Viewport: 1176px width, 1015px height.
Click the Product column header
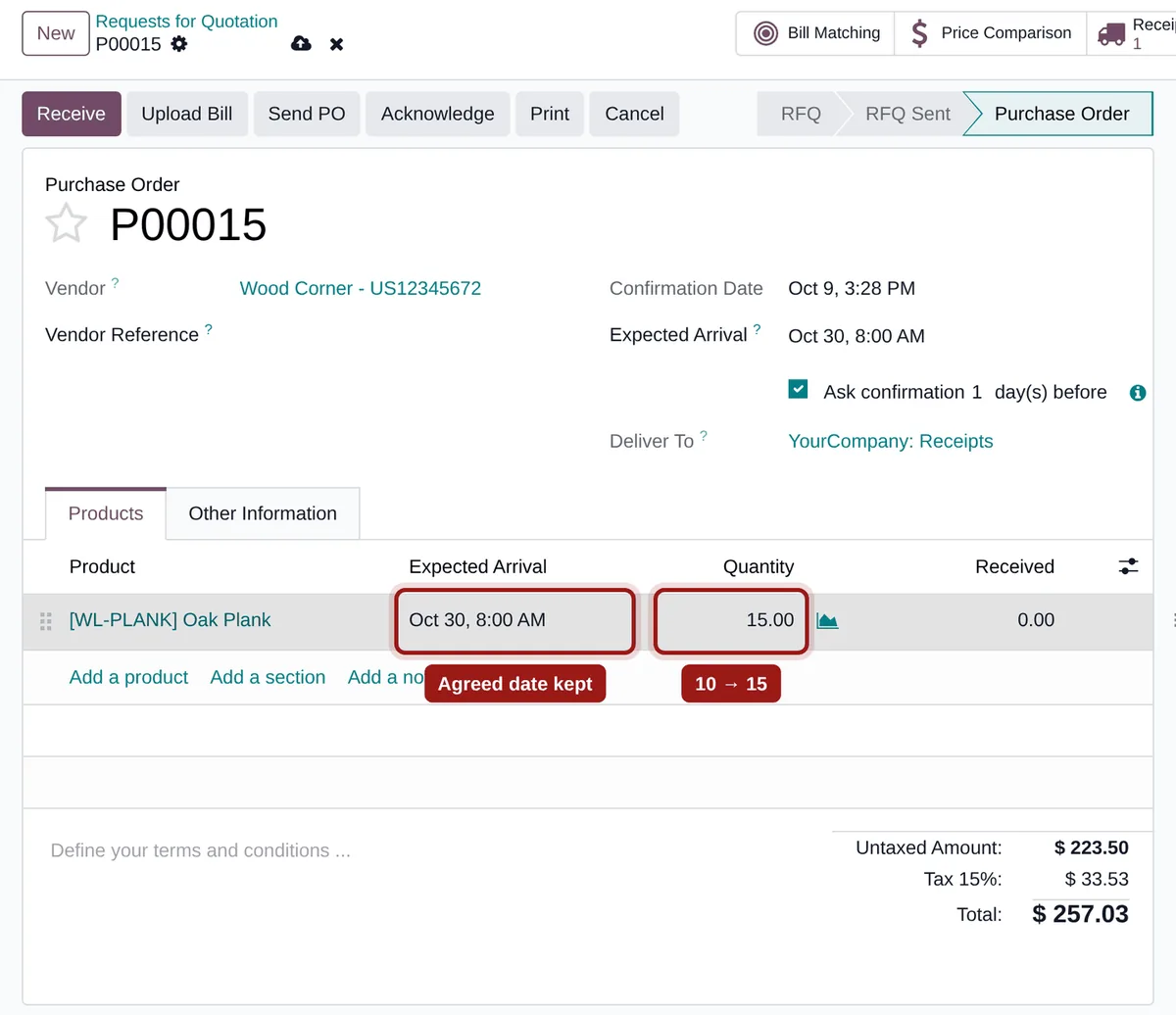[x=102, y=566]
